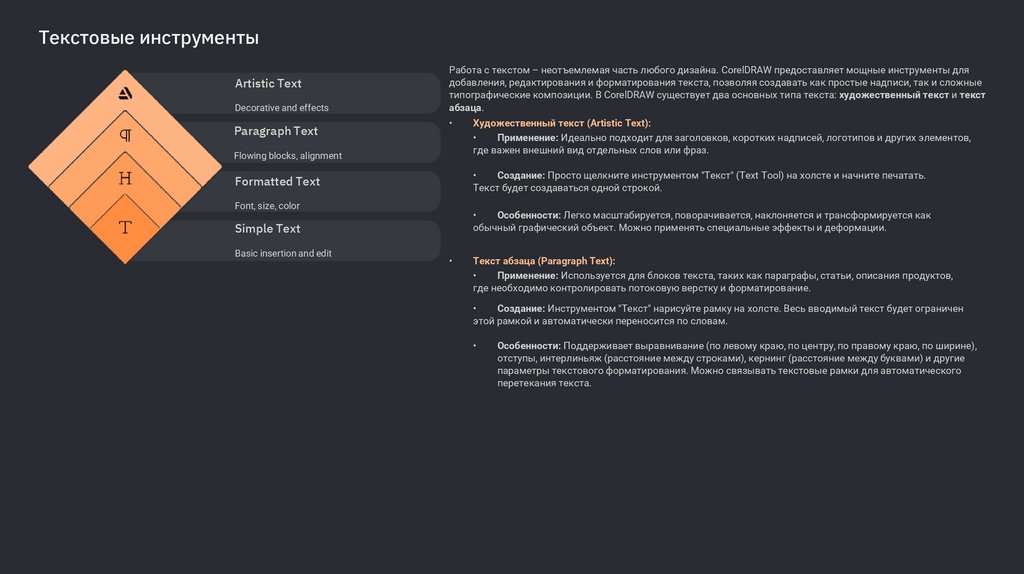Click the last "Особенности:" bullet label
The height and width of the screenshot is (574, 1024).
pos(529,346)
